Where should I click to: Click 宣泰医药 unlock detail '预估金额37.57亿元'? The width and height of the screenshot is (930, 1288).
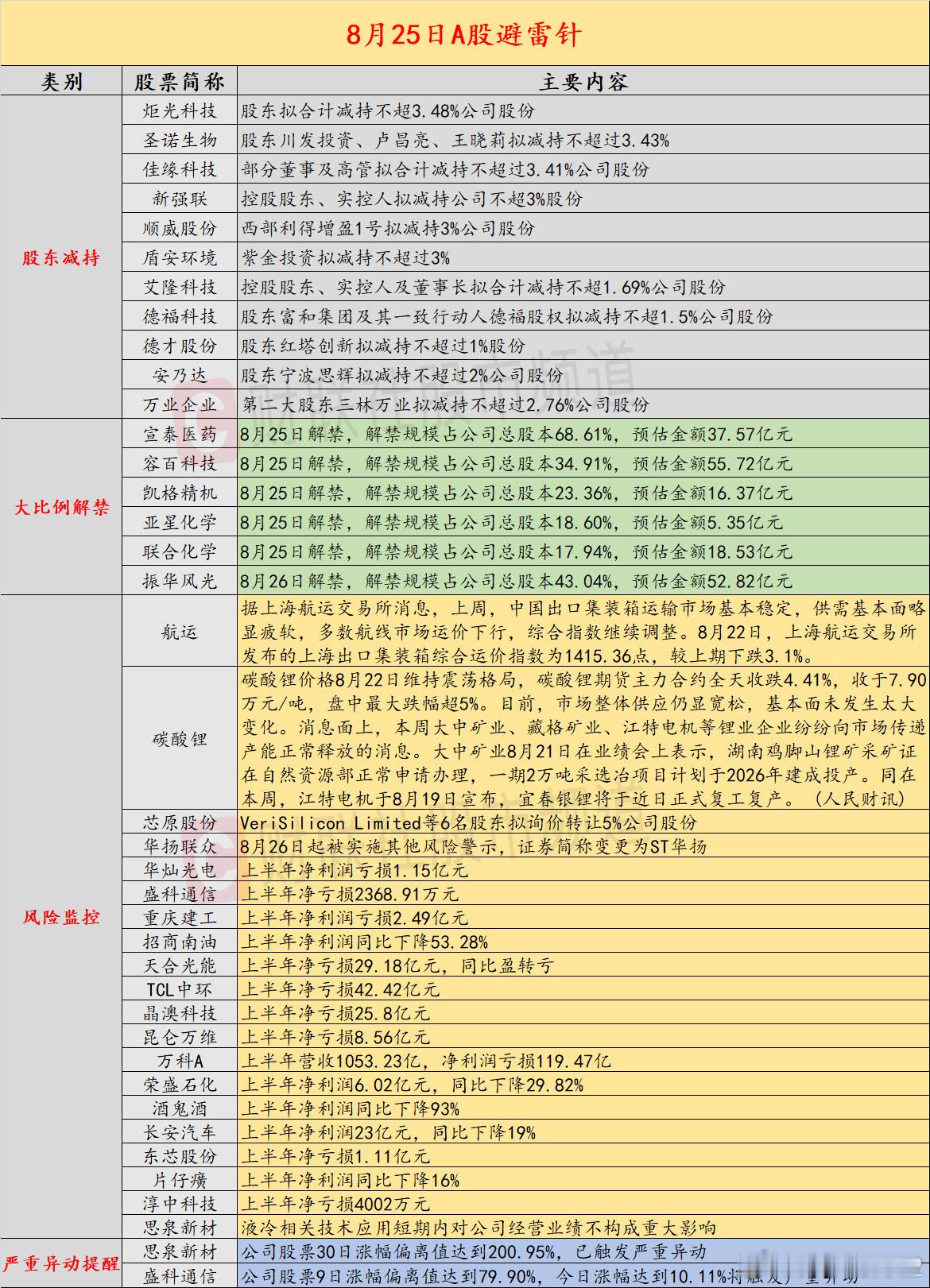click(x=712, y=434)
